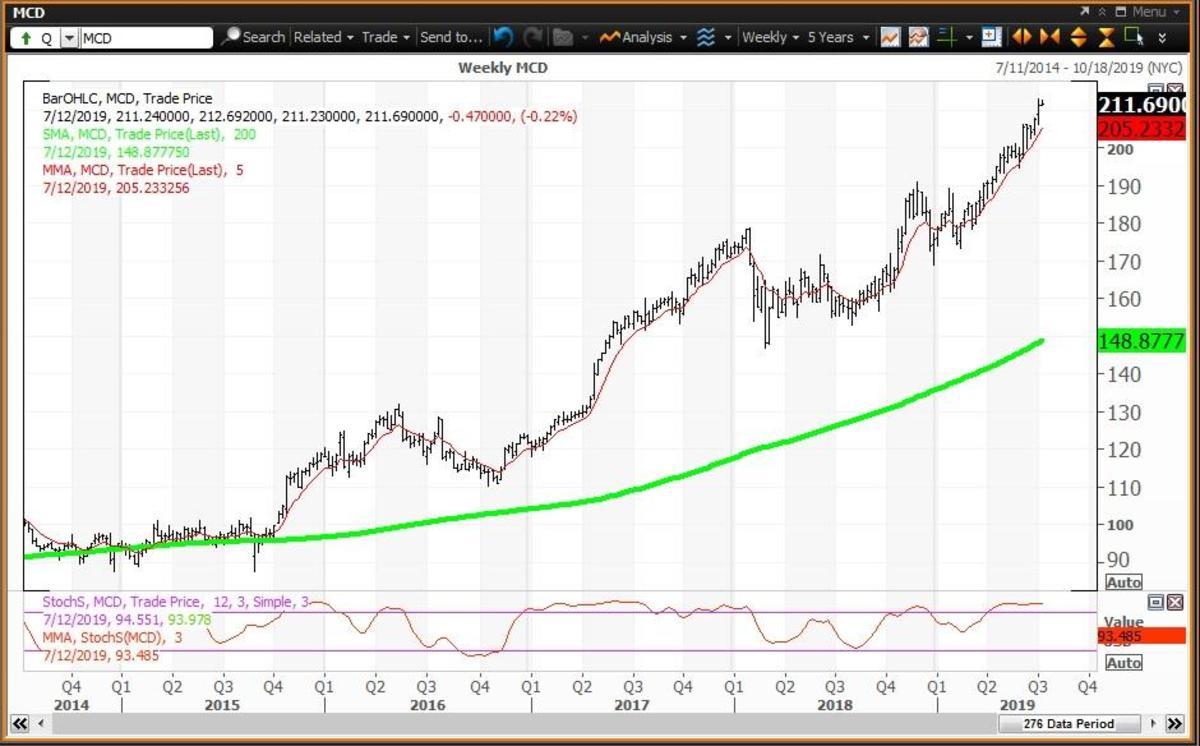1200x746 pixels.
Task: Click the minimize icon of stochastic panel
Action: pyautogui.click(x=1156, y=602)
